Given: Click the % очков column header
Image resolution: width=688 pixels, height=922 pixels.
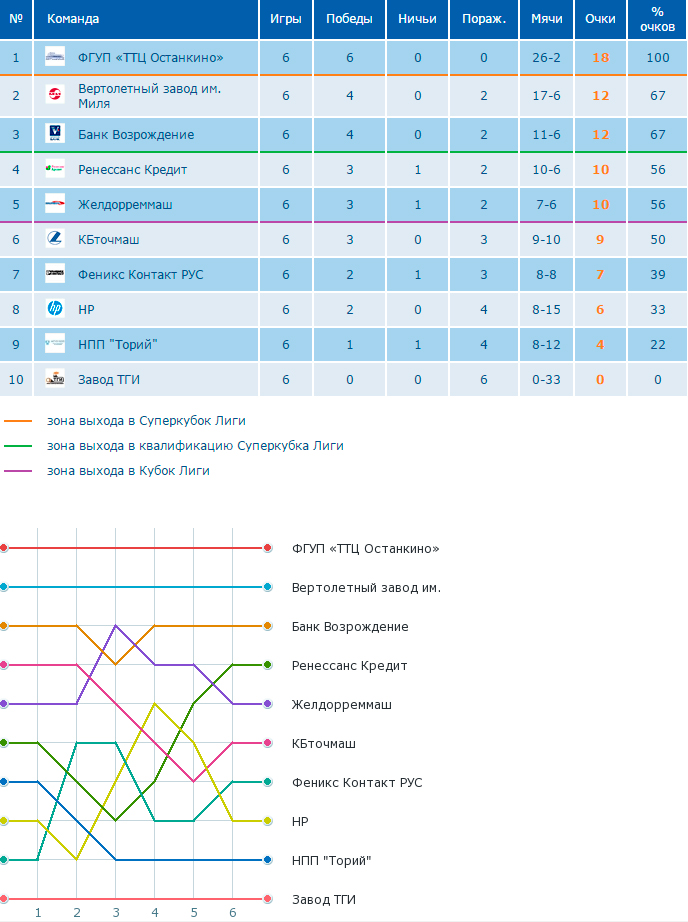Looking at the screenshot, I should pos(657,19).
